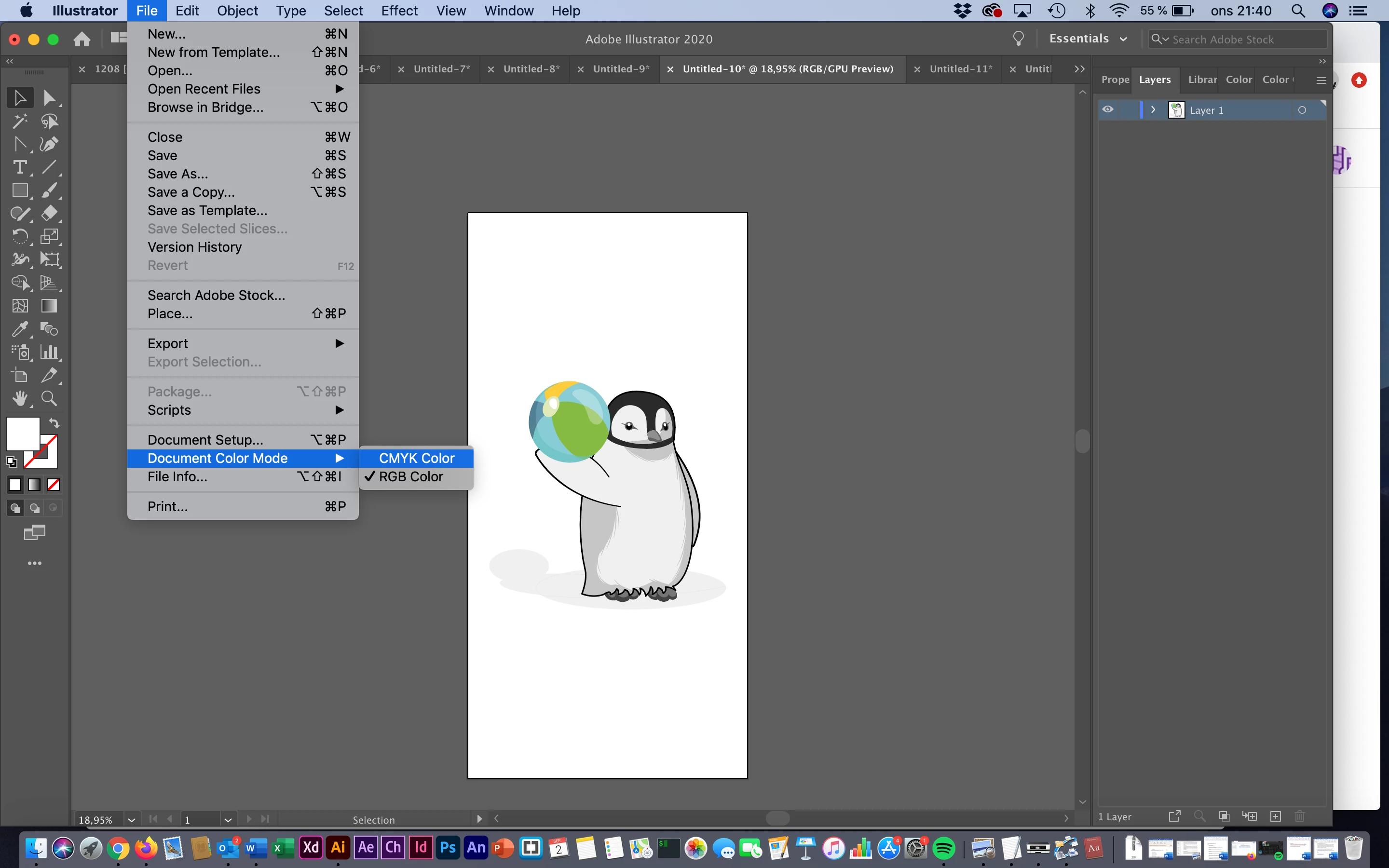Open the Essentials workspace dropdown
The image size is (1389, 868).
point(1088,39)
